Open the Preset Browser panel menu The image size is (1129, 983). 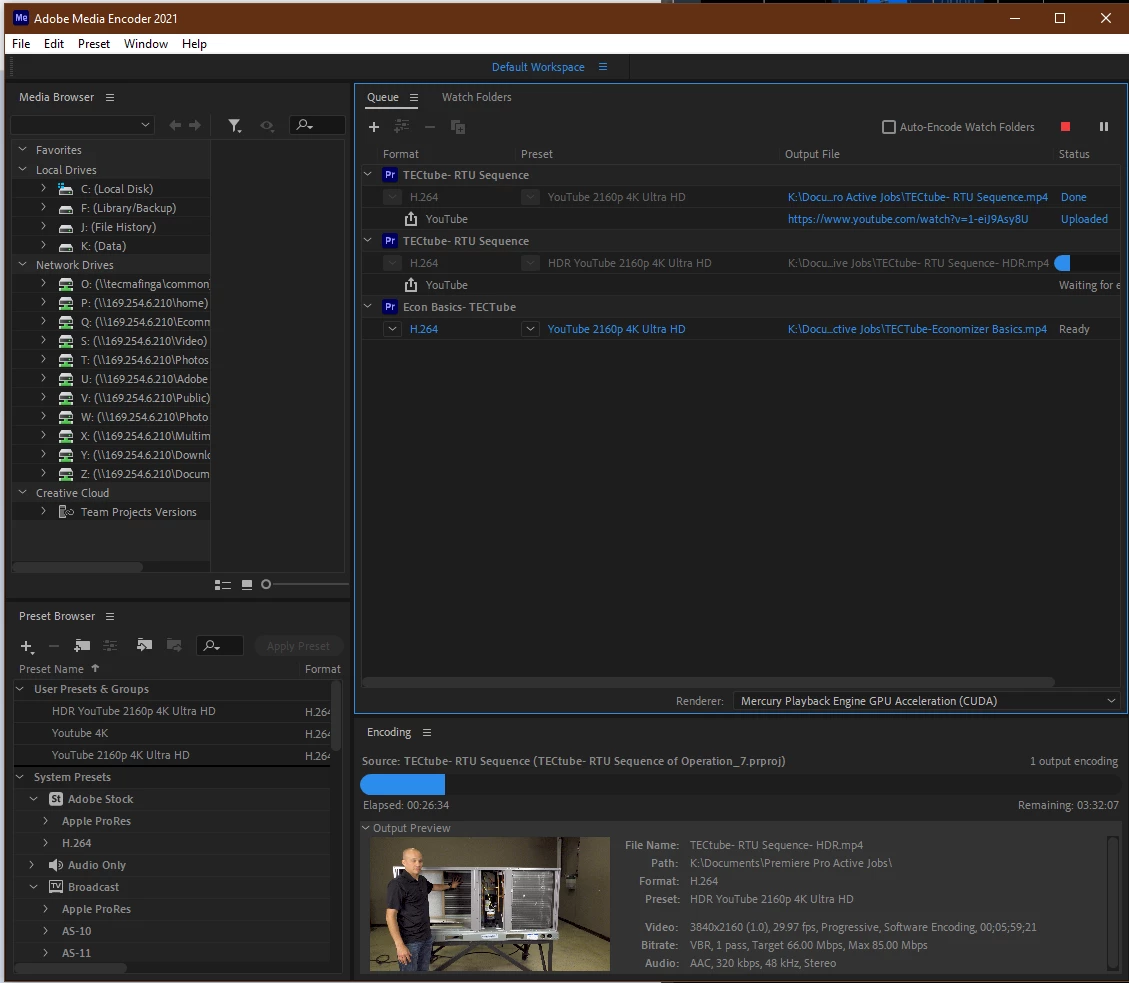(110, 616)
